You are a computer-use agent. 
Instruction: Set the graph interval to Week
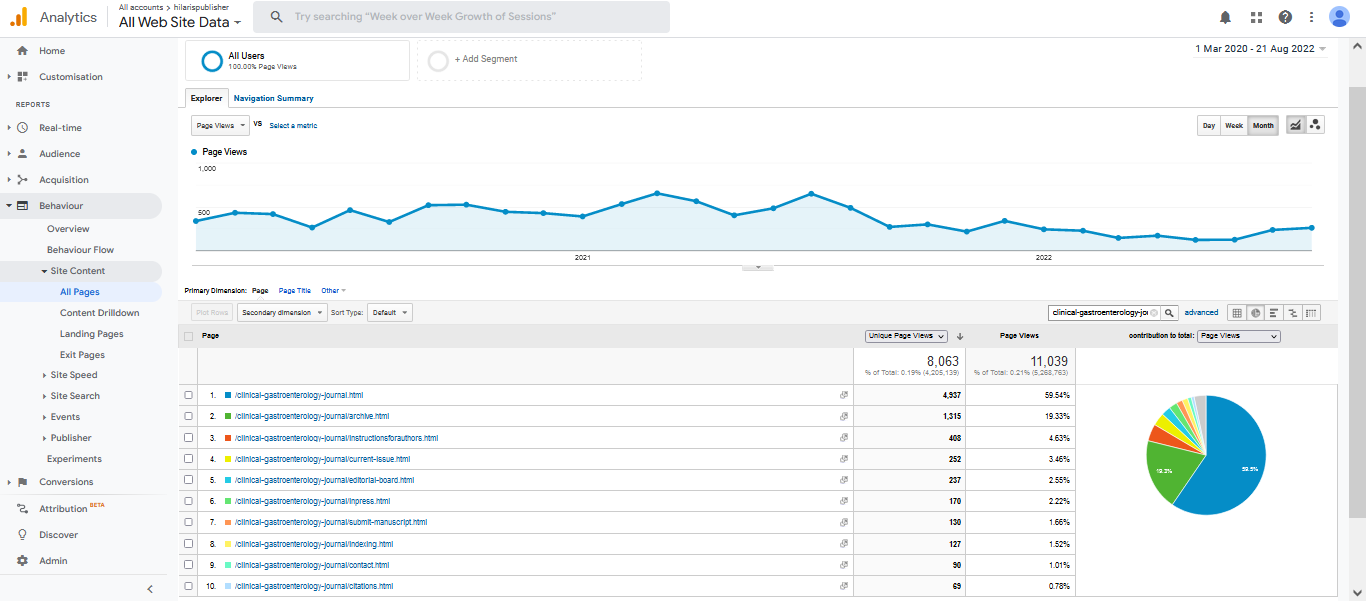(1234, 125)
